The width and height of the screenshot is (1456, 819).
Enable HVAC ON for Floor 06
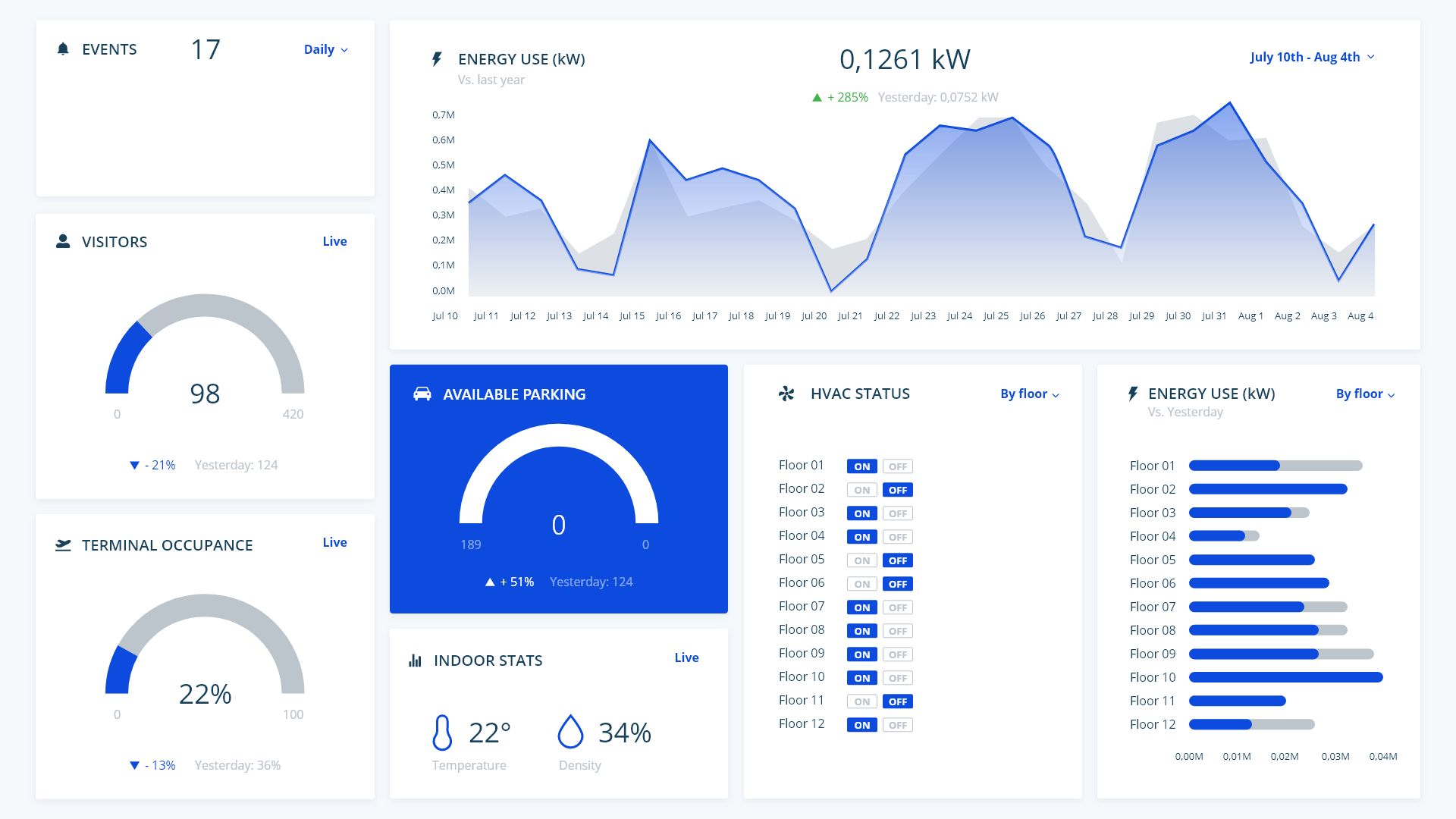[862, 584]
